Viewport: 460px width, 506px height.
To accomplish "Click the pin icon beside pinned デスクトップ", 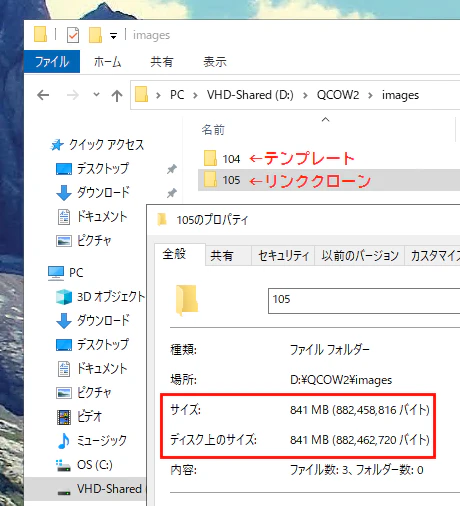I will tap(172, 169).
